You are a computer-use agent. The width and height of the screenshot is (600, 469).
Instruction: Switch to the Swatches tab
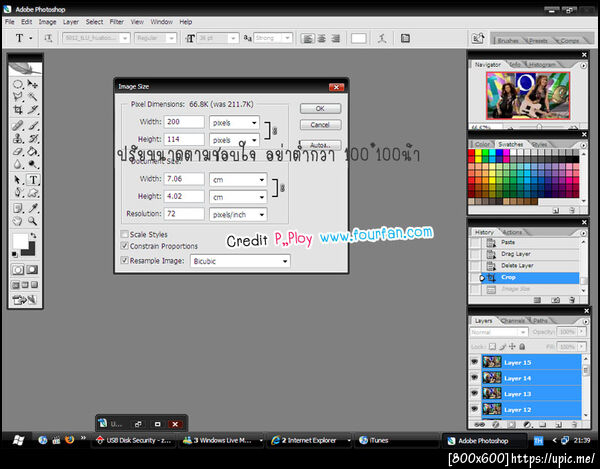(x=510, y=144)
